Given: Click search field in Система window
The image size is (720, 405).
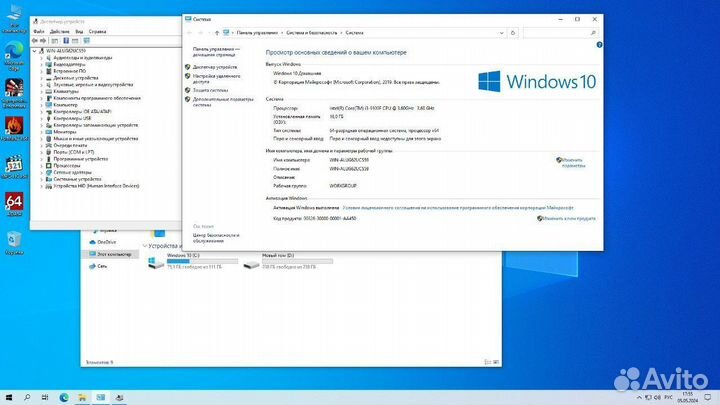Looking at the screenshot, I should (x=560, y=33).
